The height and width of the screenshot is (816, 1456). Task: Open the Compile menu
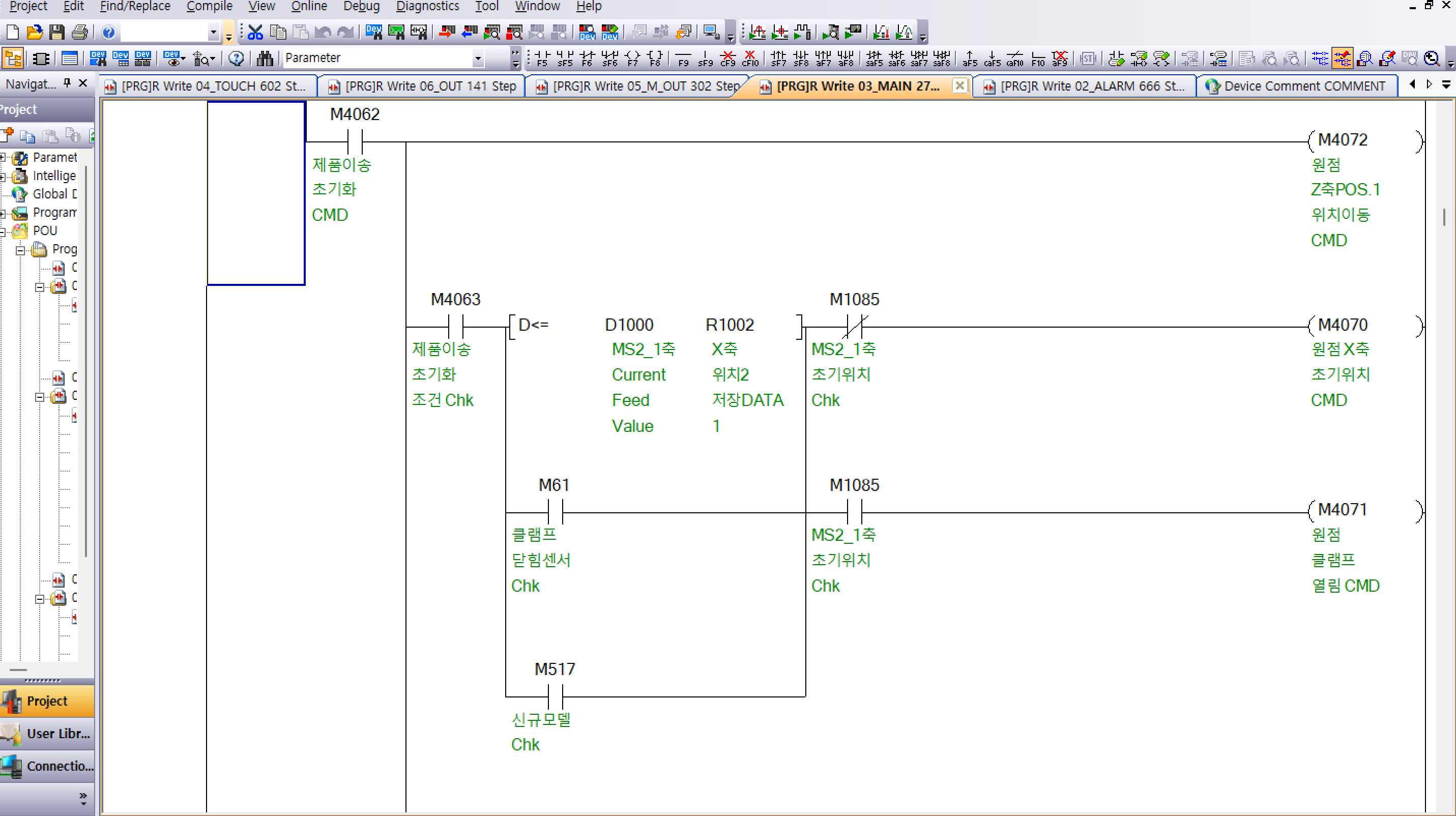(x=209, y=6)
